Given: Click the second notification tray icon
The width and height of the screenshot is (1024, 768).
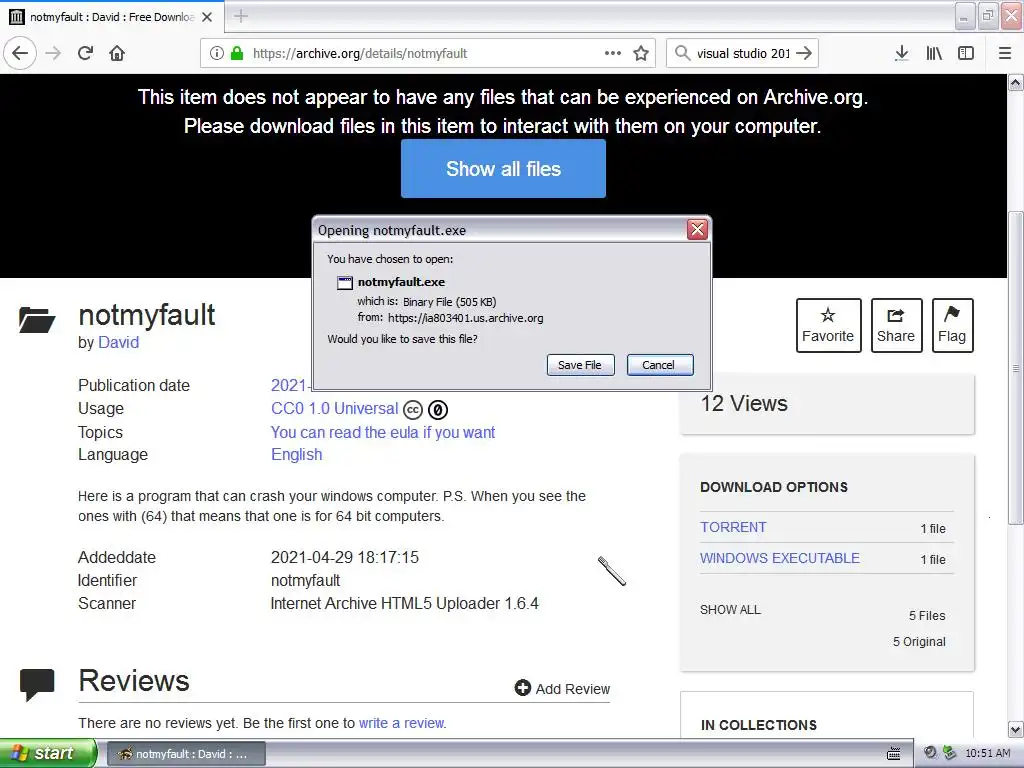Looking at the screenshot, I should (950, 753).
